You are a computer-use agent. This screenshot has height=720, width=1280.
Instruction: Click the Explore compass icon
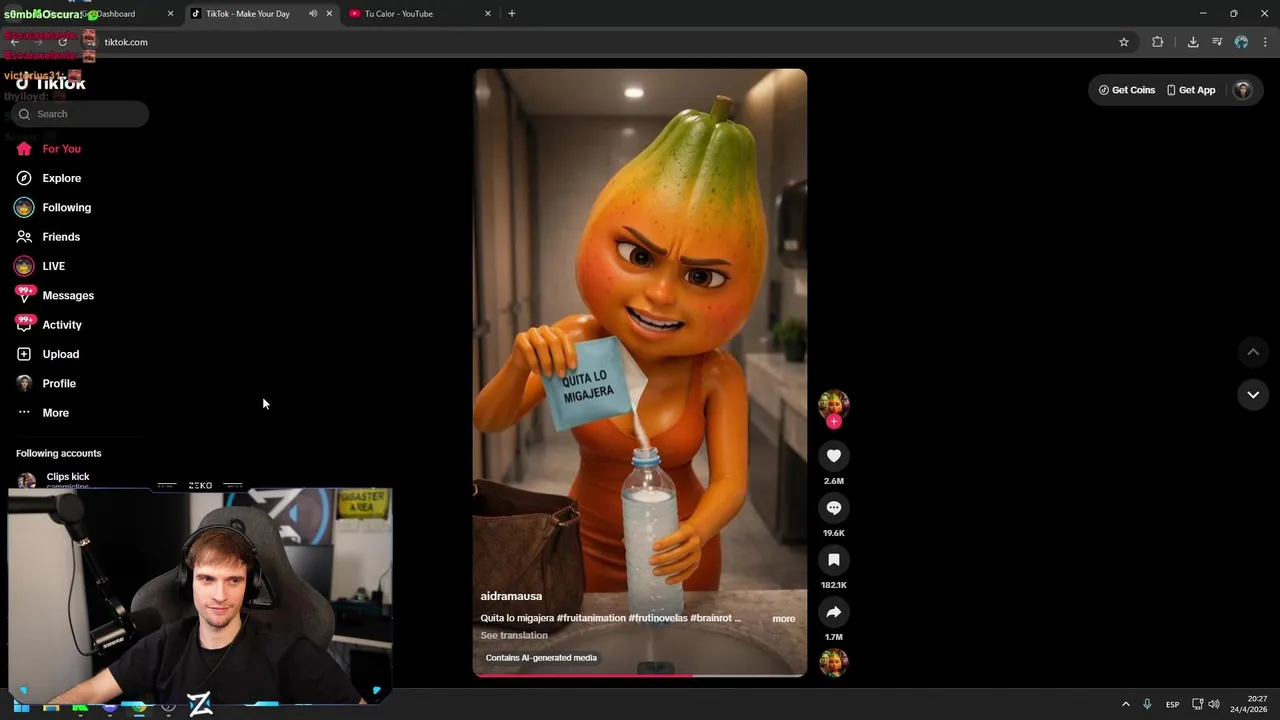24,178
